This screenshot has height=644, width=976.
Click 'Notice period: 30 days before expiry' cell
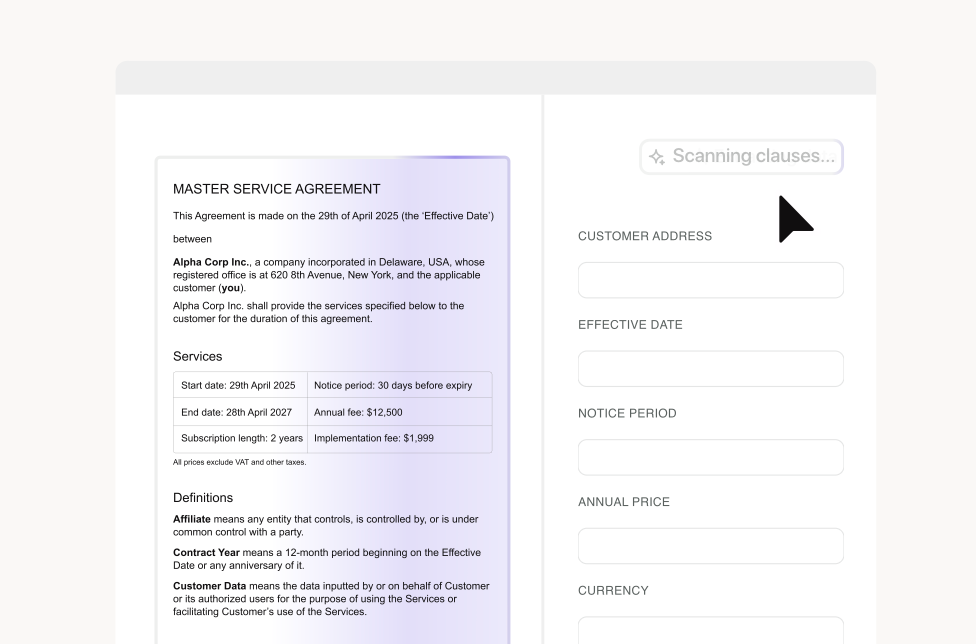pyautogui.click(x=400, y=385)
